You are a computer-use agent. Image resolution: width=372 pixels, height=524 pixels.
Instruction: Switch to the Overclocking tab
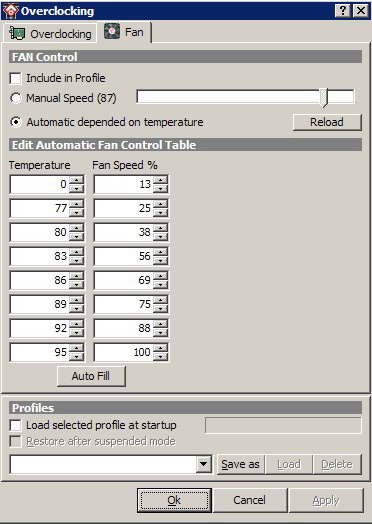point(50,34)
